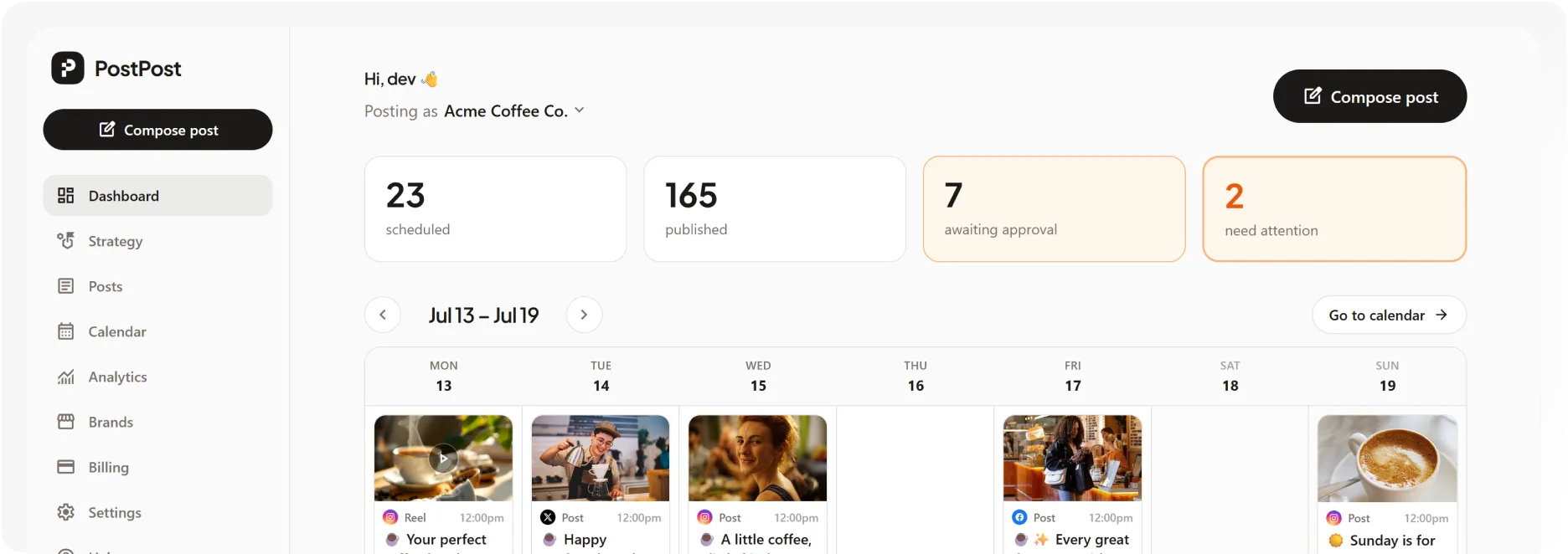Open Wednesday 15 woman post thumbnail
Image resolution: width=1568 pixels, height=554 pixels.
[757, 459]
